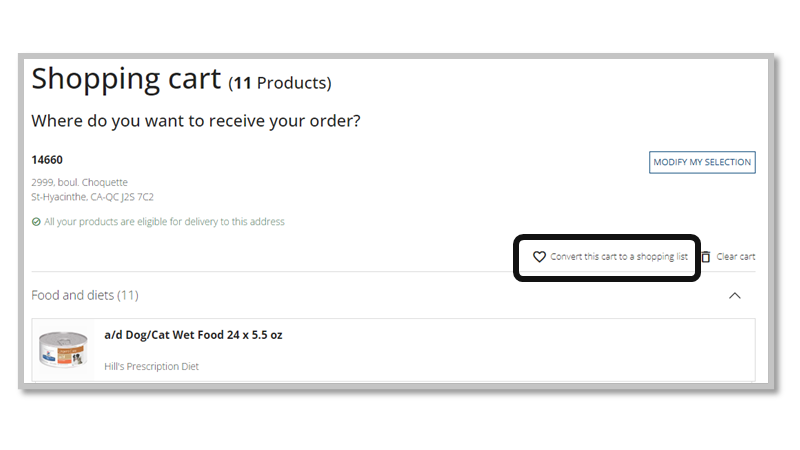The width and height of the screenshot is (800, 450).
Task: Click the a/d wet food product row
Action: [450, 349]
